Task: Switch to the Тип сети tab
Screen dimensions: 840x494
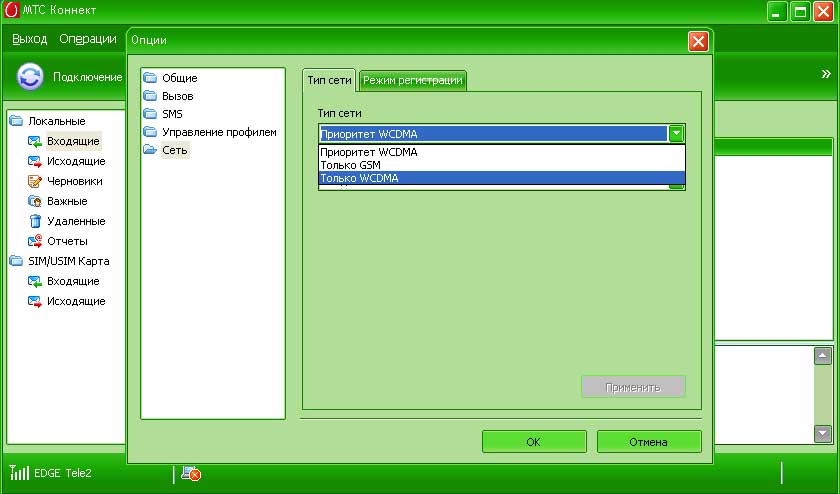Action: 329,80
